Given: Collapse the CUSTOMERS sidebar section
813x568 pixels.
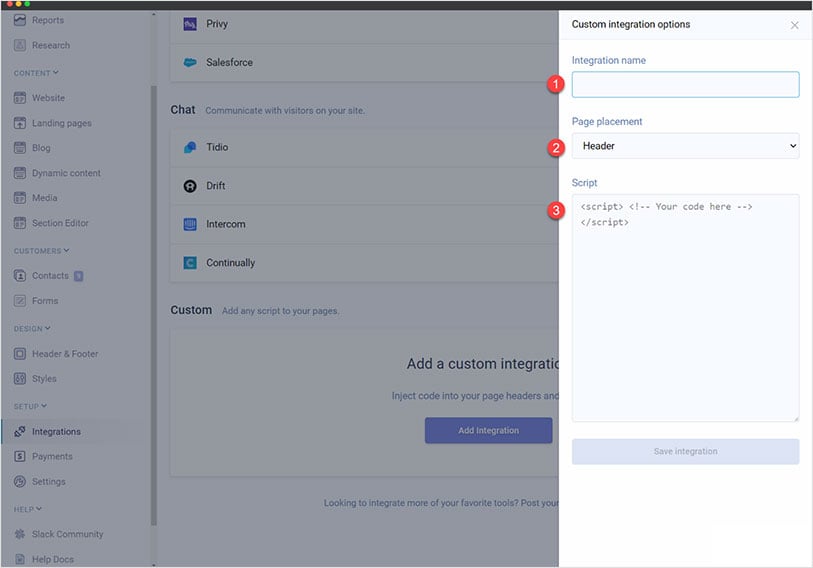Looking at the screenshot, I should 66,251.
